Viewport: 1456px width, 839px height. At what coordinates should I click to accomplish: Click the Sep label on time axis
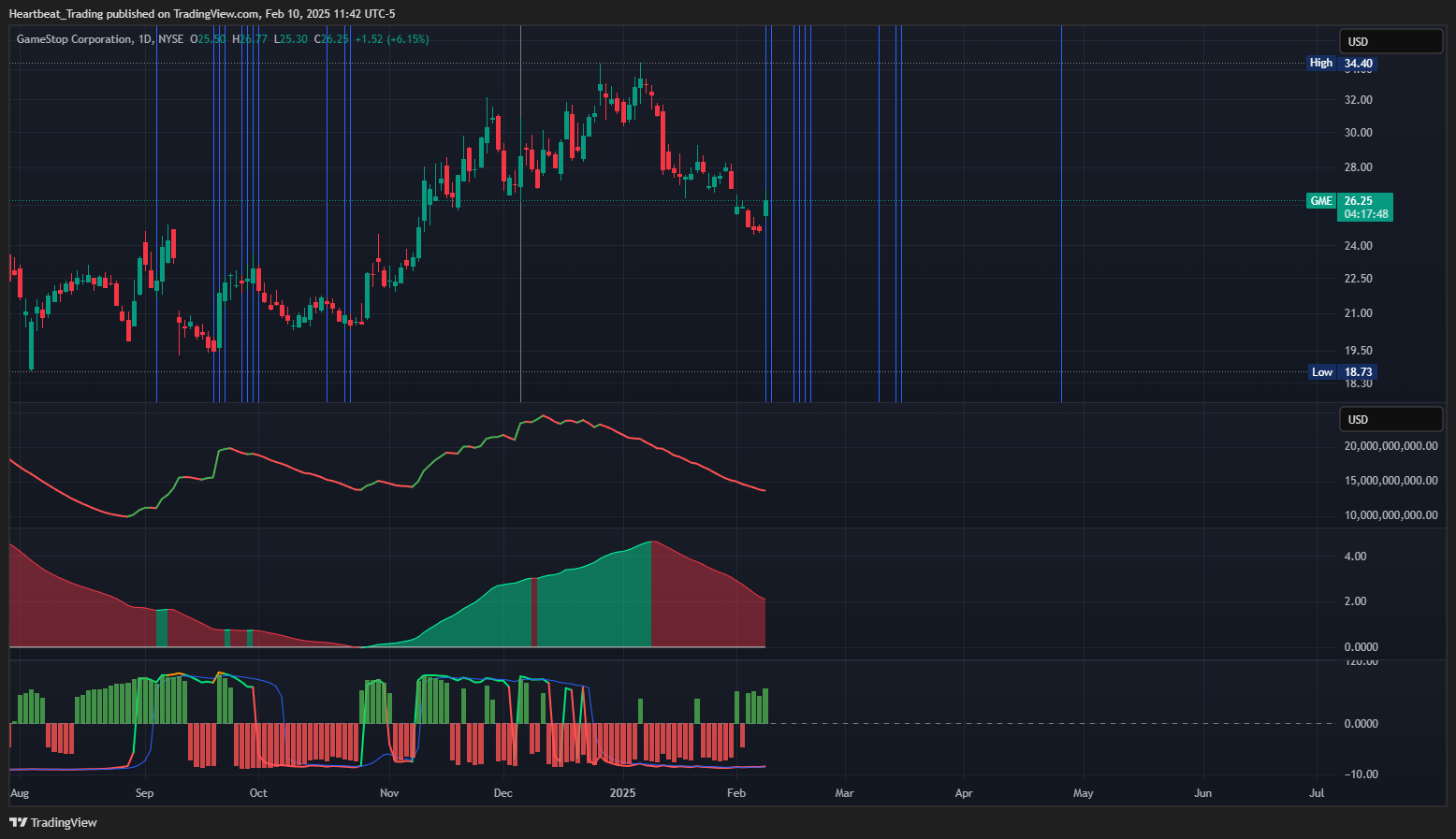coord(144,793)
